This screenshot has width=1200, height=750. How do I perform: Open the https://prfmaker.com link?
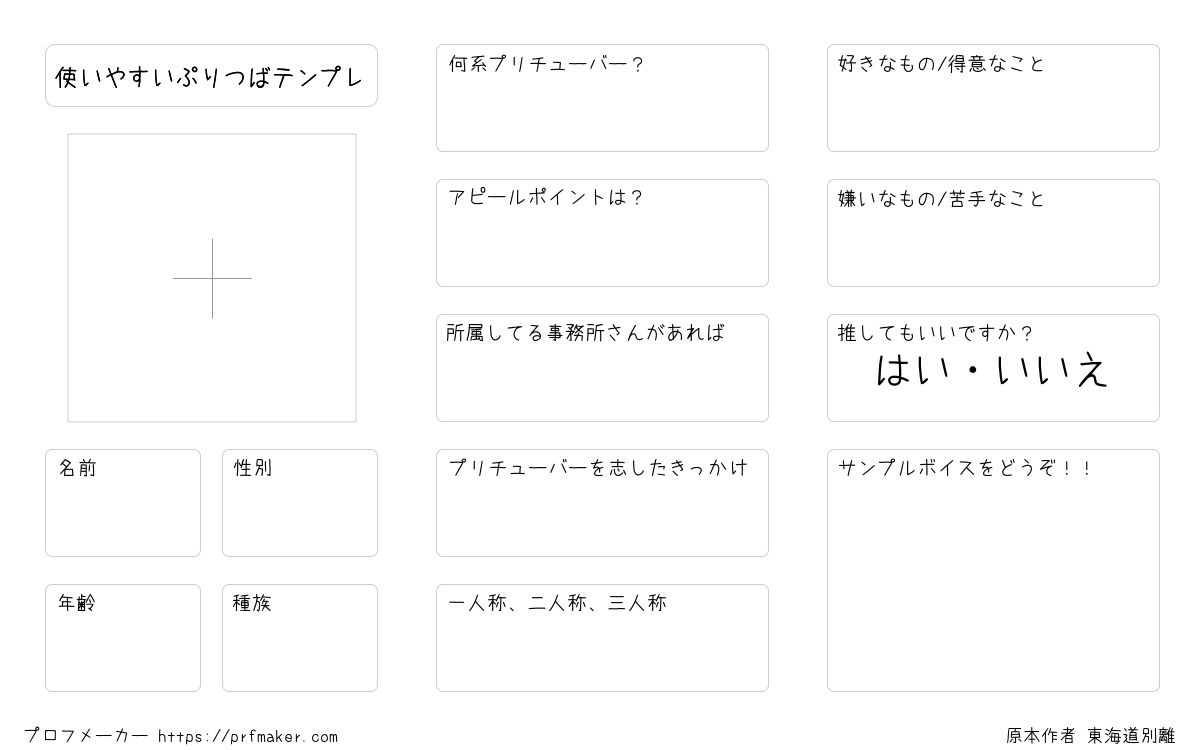pos(248,737)
